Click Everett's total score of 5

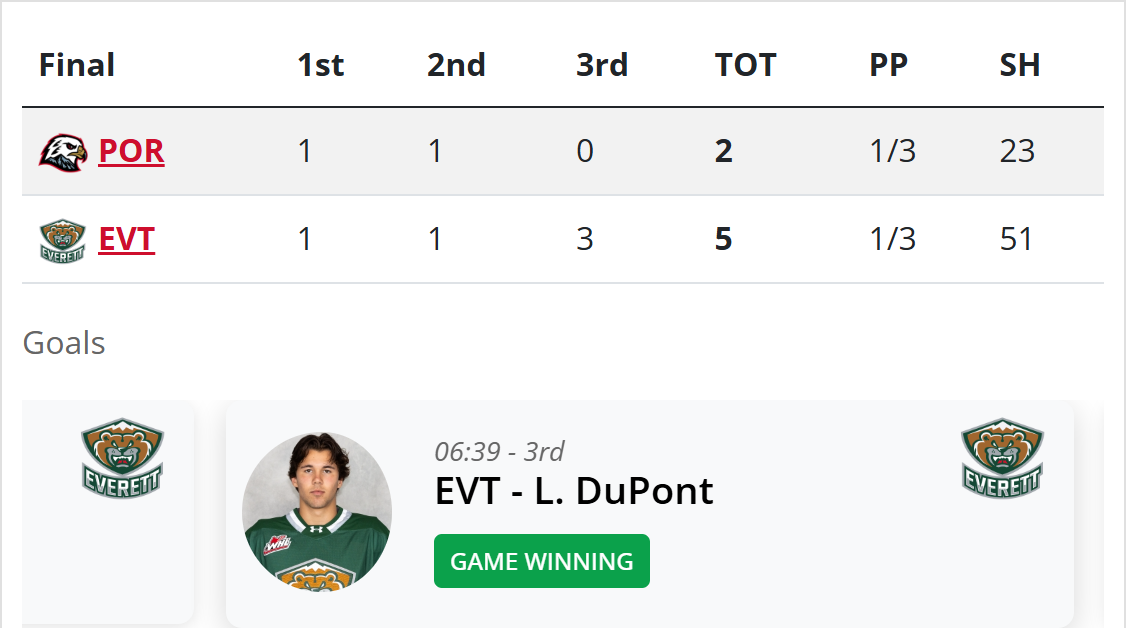pos(724,240)
